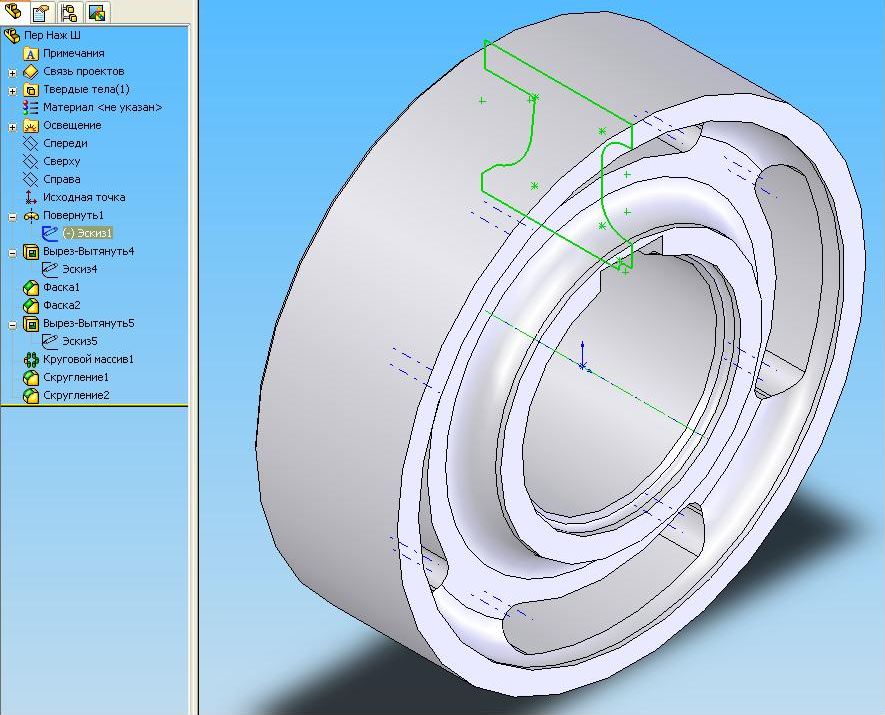Click the yellow rollback bar under the tree
The height and width of the screenshot is (715, 885).
pos(94,405)
